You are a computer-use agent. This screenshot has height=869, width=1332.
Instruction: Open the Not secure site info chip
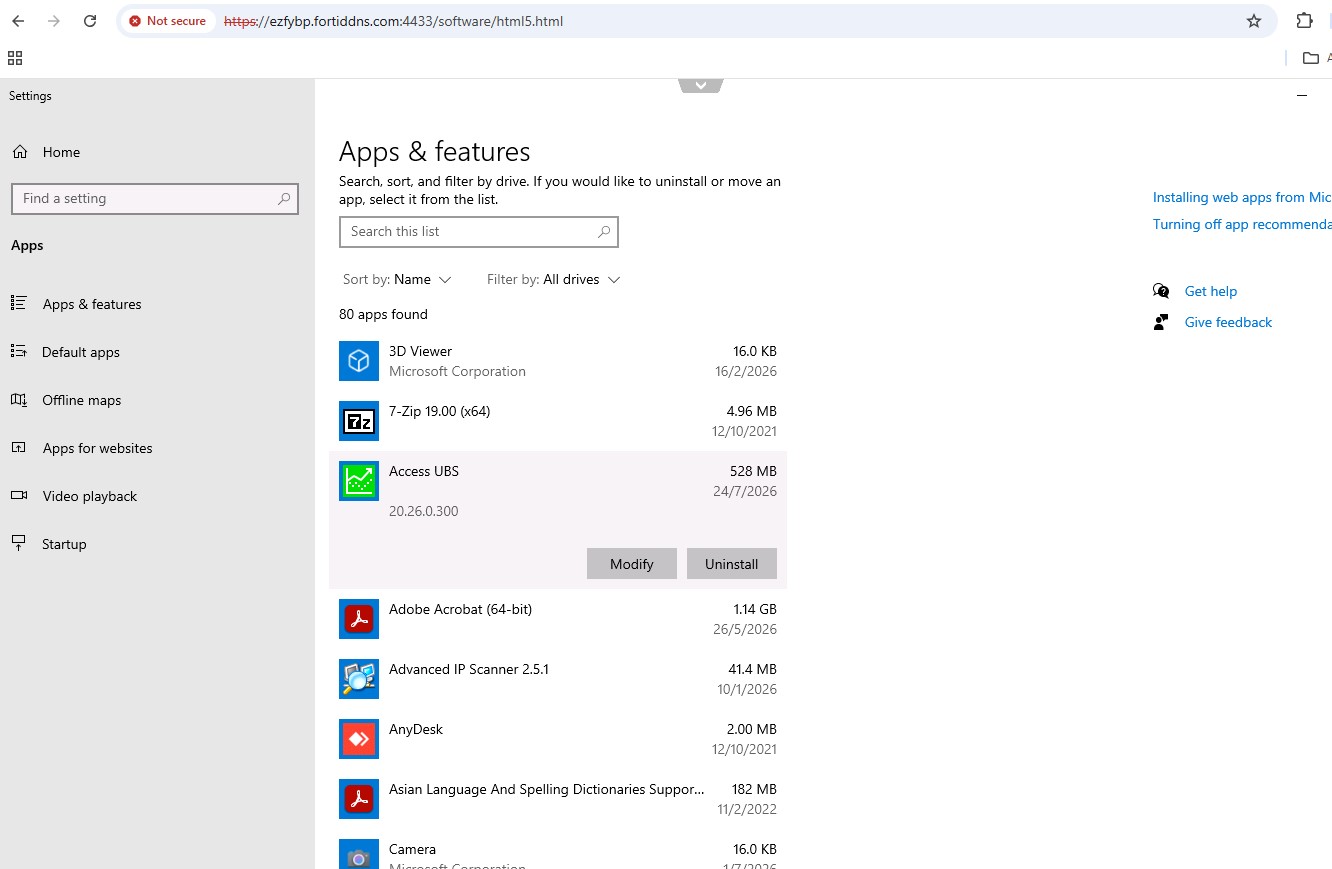pyautogui.click(x=168, y=21)
